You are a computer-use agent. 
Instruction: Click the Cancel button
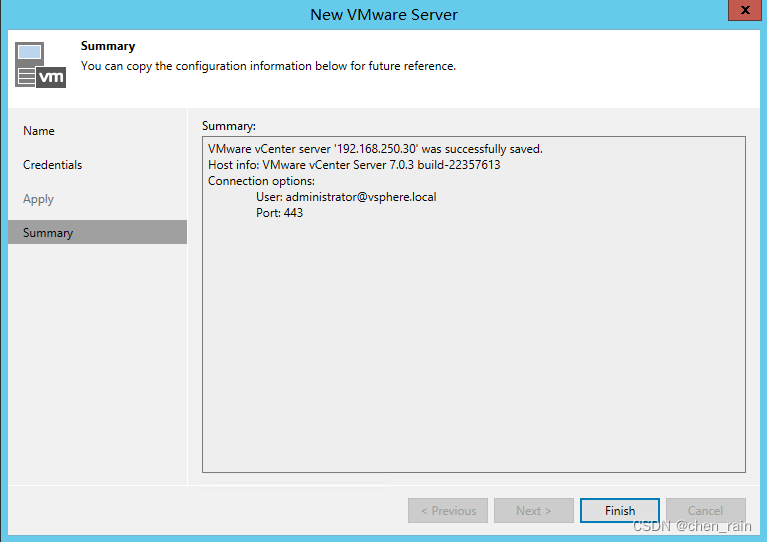(705, 510)
